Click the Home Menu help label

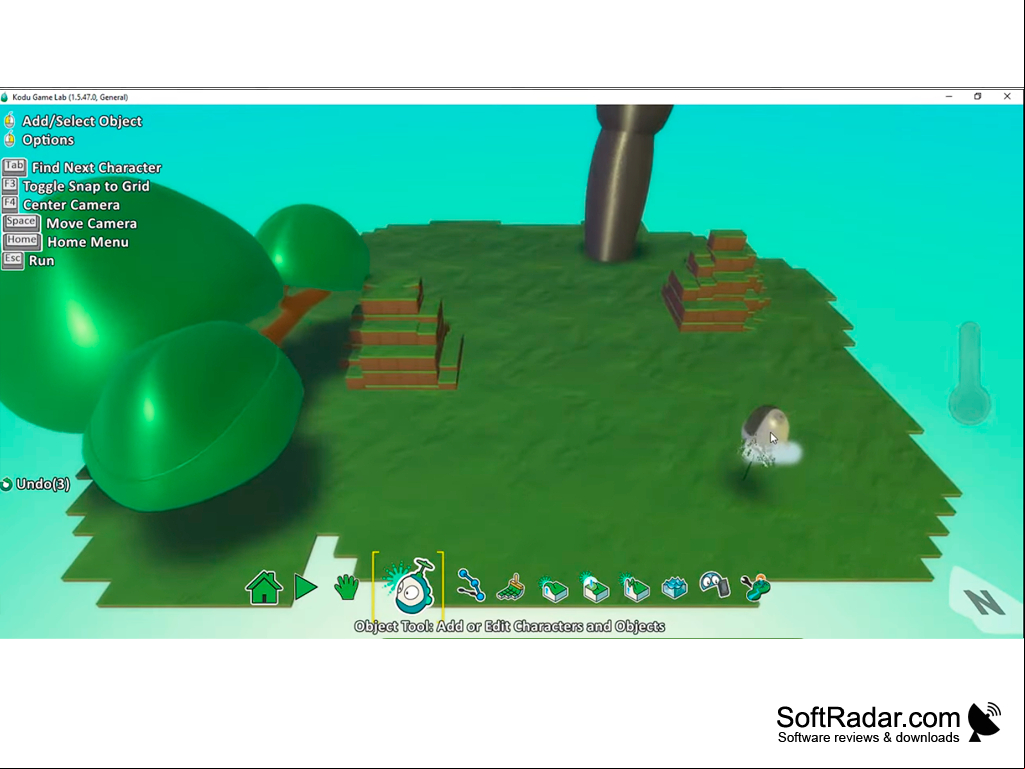click(88, 242)
